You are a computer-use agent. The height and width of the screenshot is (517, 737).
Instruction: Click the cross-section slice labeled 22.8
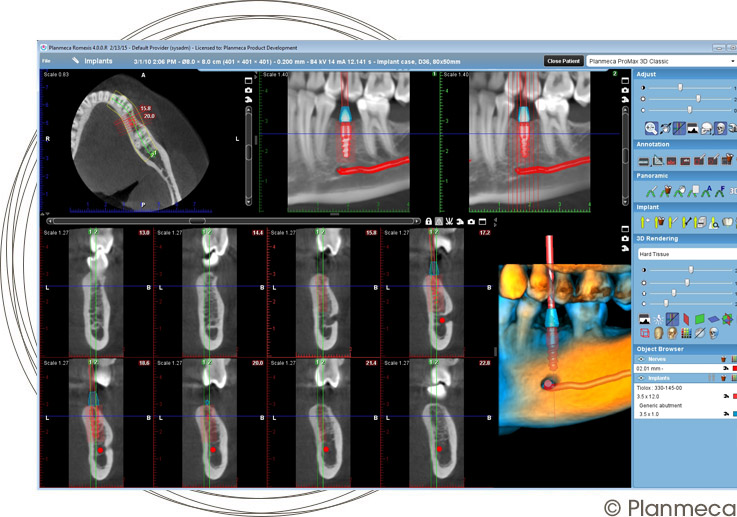[437, 423]
